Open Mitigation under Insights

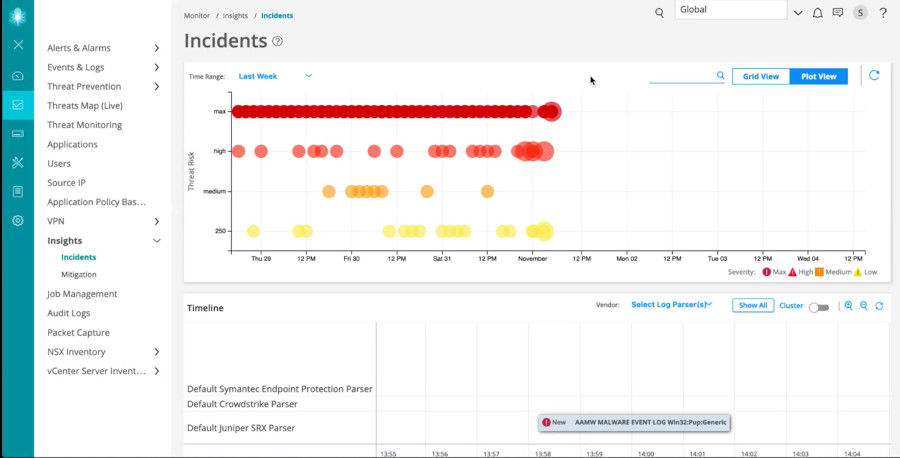[x=79, y=274]
